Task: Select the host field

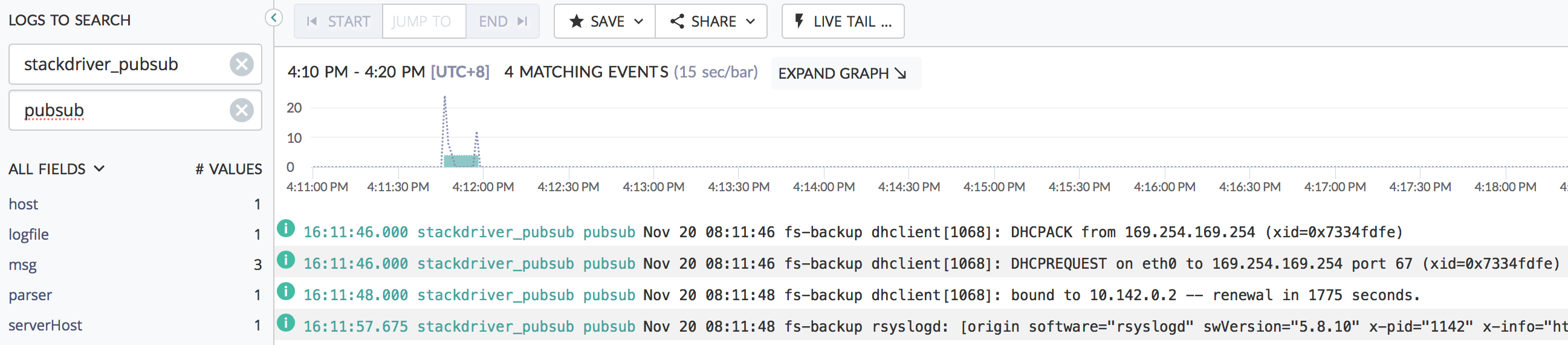Action: (23, 204)
